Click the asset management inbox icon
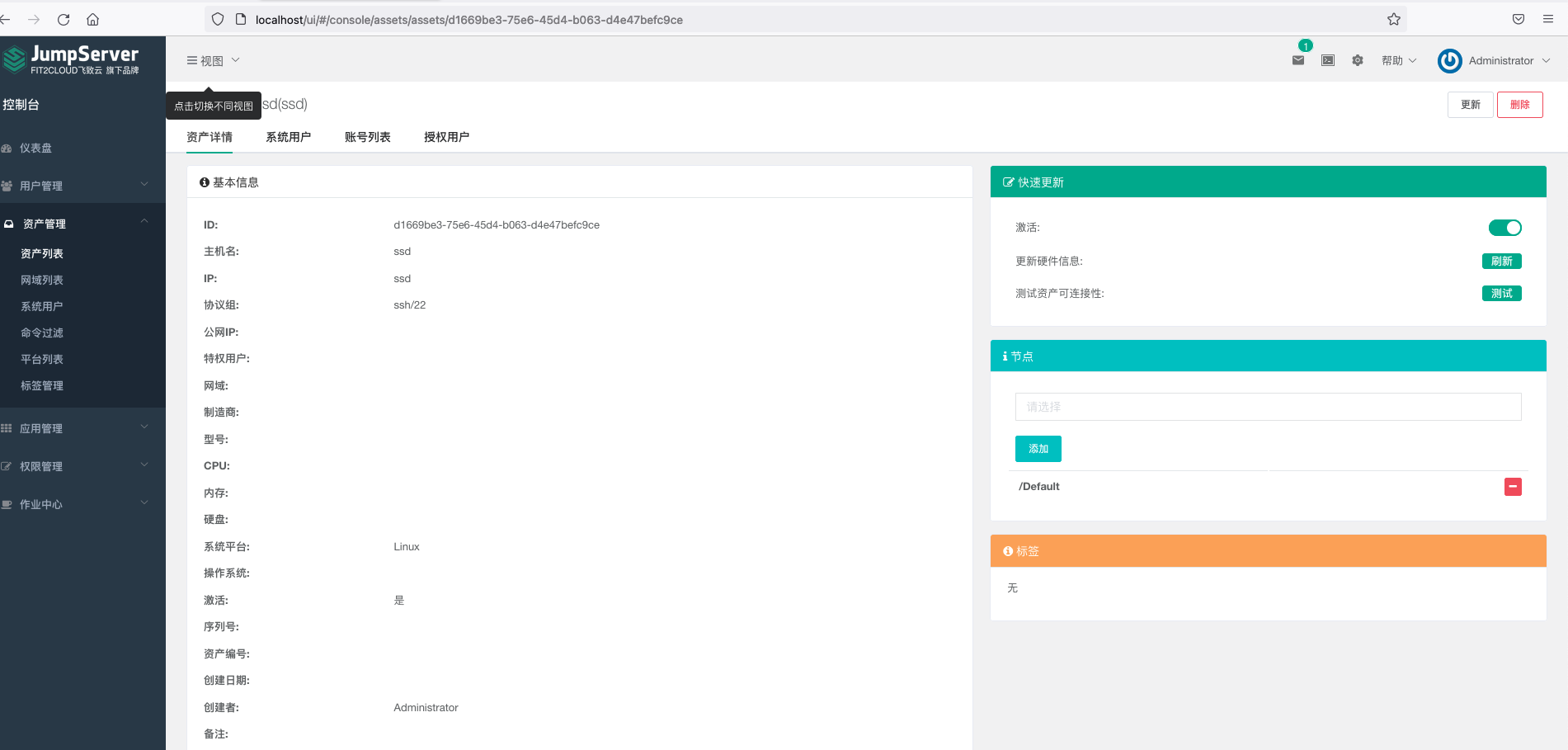 pyautogui.click(x=8, y=224)
